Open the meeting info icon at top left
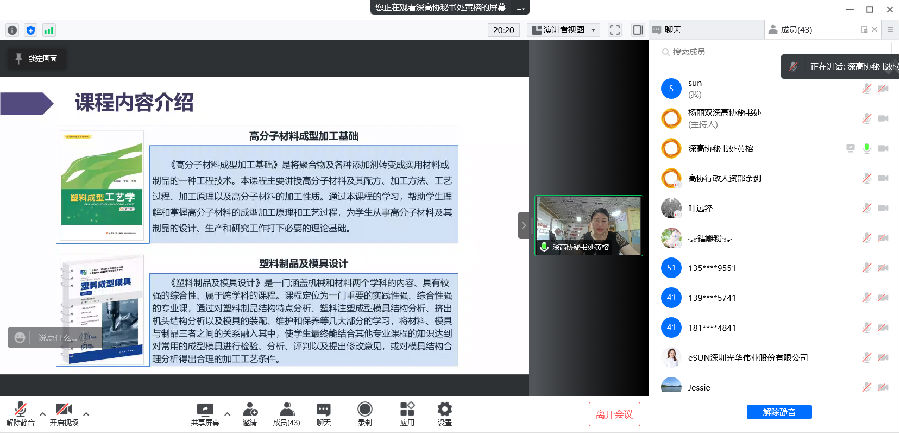 [x=13, y=30]
